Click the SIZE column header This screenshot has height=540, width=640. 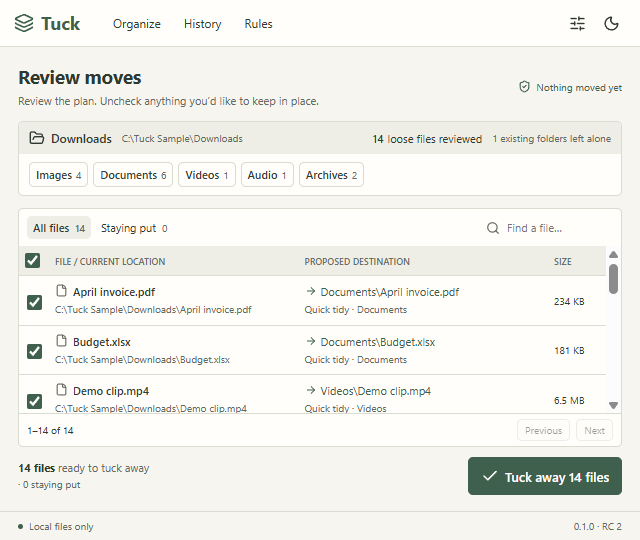[x=562, y=261]
